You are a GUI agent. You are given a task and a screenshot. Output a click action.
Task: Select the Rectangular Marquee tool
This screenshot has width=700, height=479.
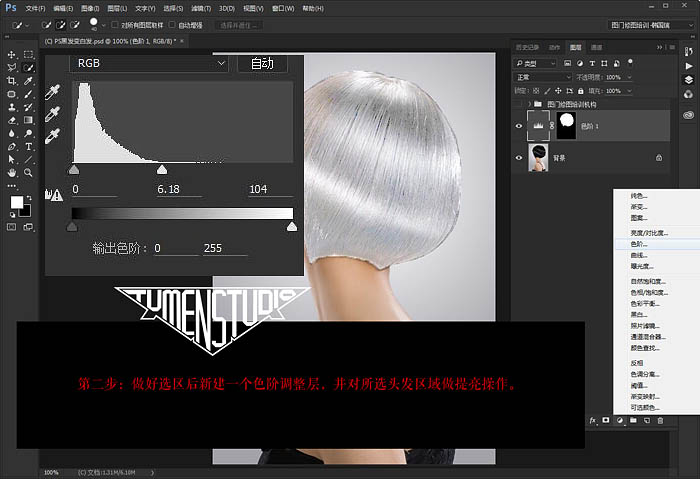pyautogui.click(x=29, y=54)
